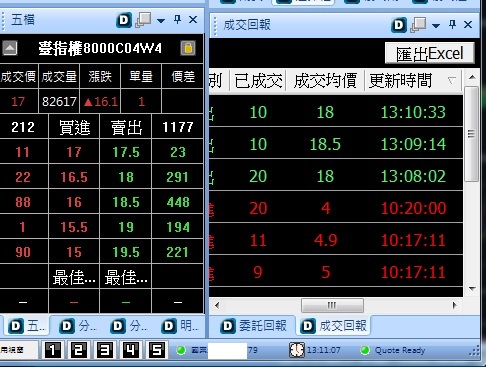Click the window-stack icon in 五檔 header
486x367 pixels.
[x=143, y=20]
